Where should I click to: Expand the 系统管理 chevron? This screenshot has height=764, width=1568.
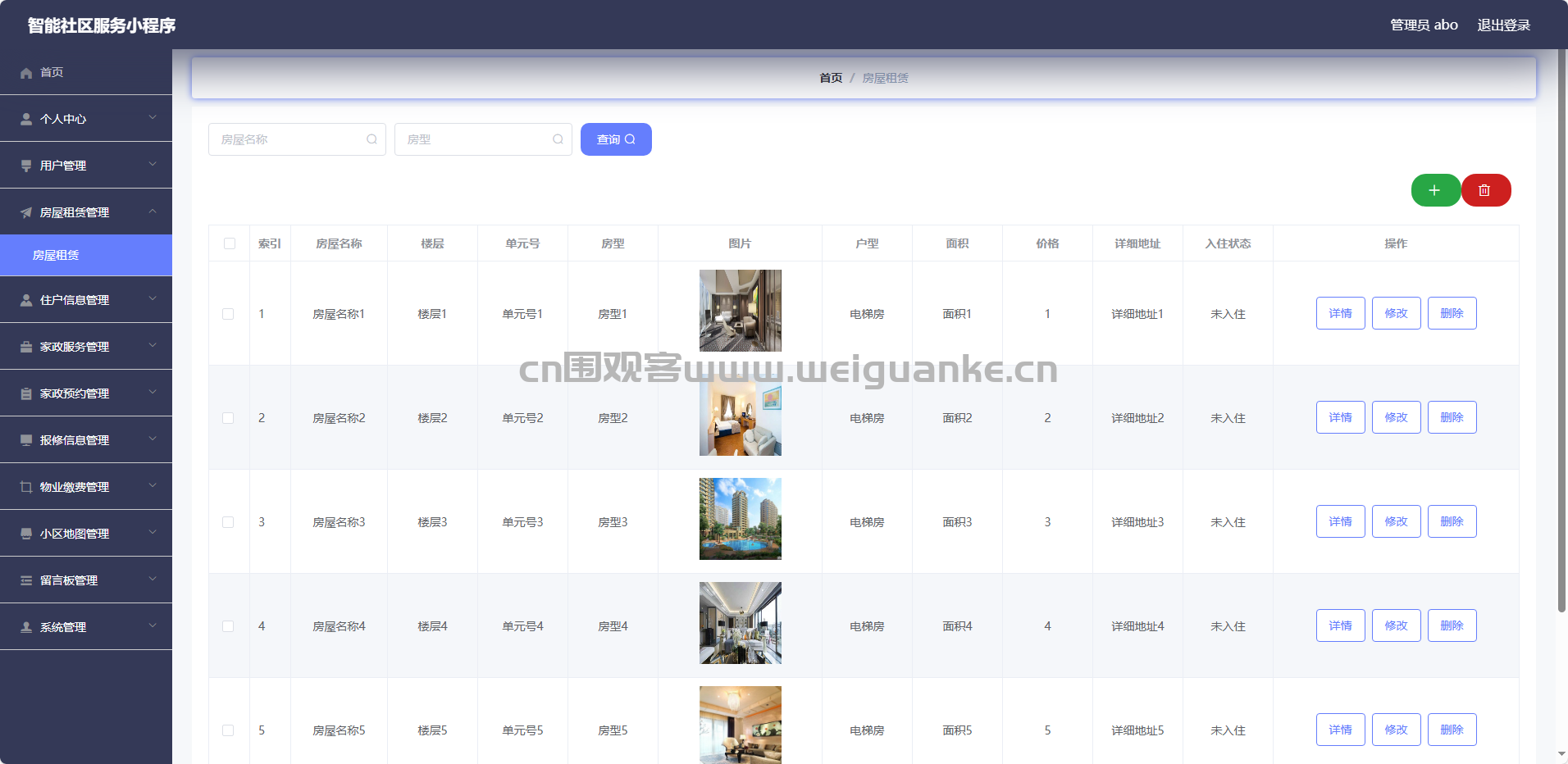click(153, 626)
